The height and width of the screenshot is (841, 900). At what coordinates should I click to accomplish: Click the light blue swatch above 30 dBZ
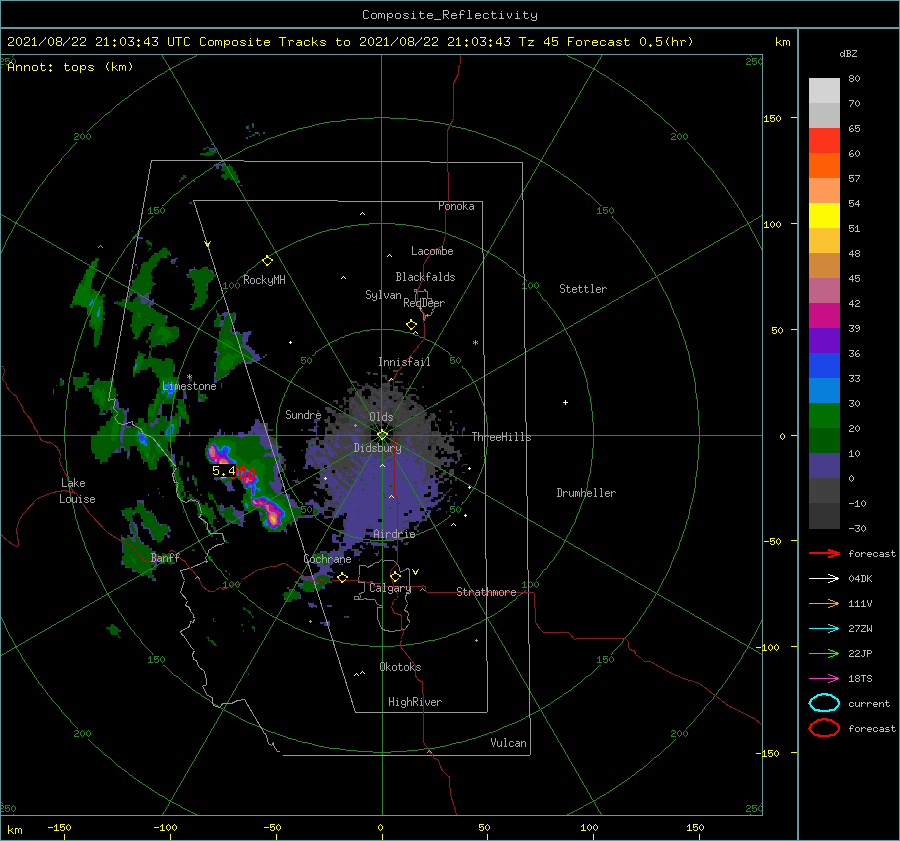click(x=824, y=391)
